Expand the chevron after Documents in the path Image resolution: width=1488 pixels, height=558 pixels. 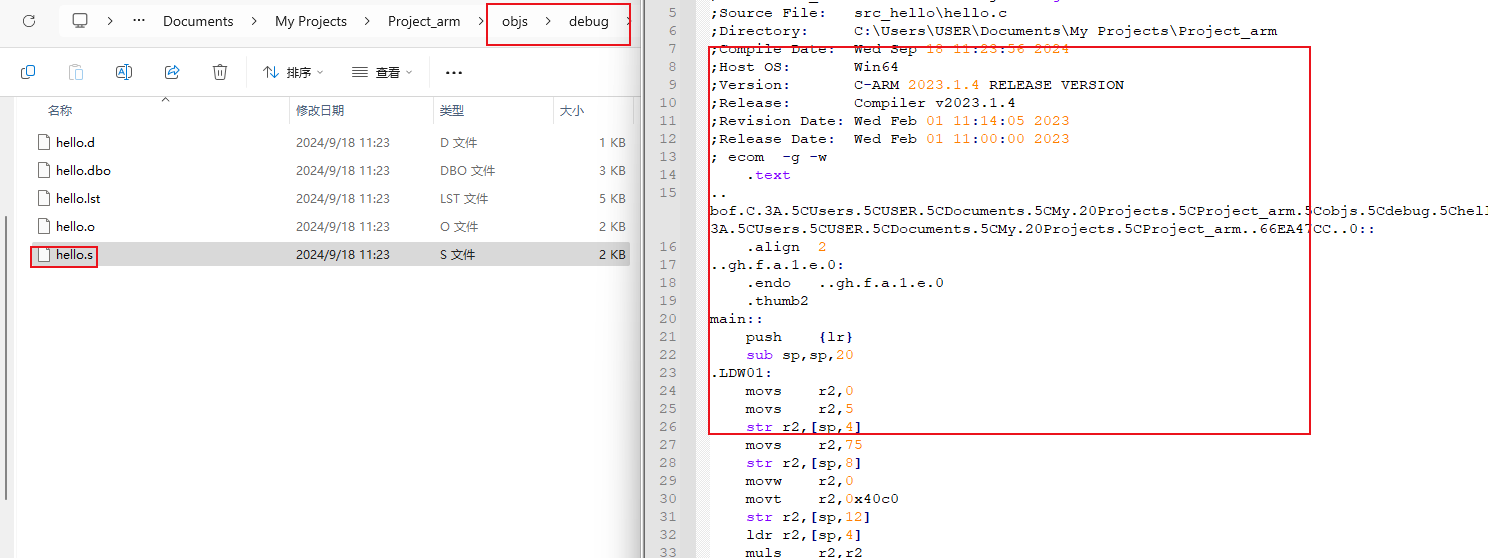coord(254,21)
